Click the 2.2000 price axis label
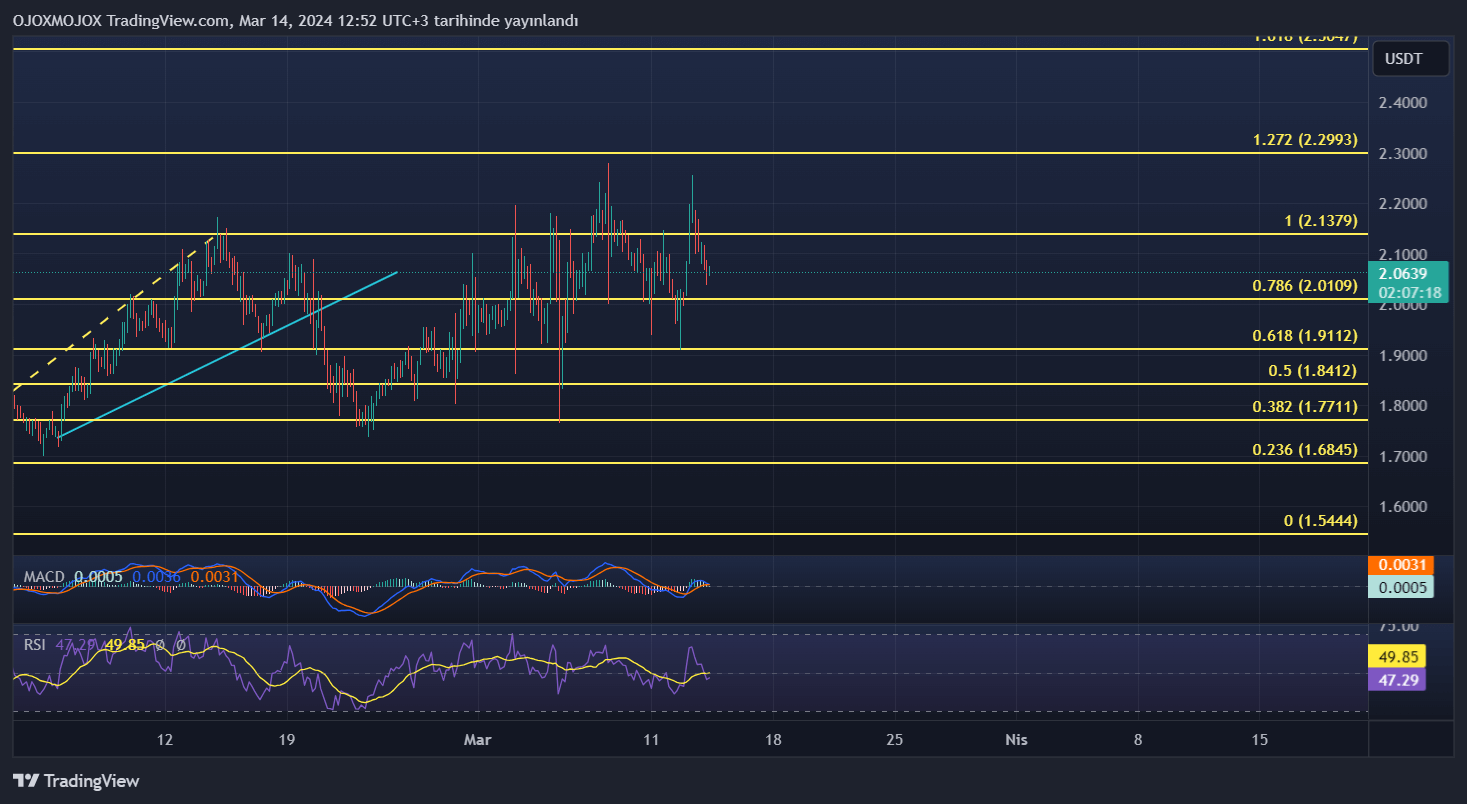This screenshot has height=804, width=1467. coord(1401,204)
